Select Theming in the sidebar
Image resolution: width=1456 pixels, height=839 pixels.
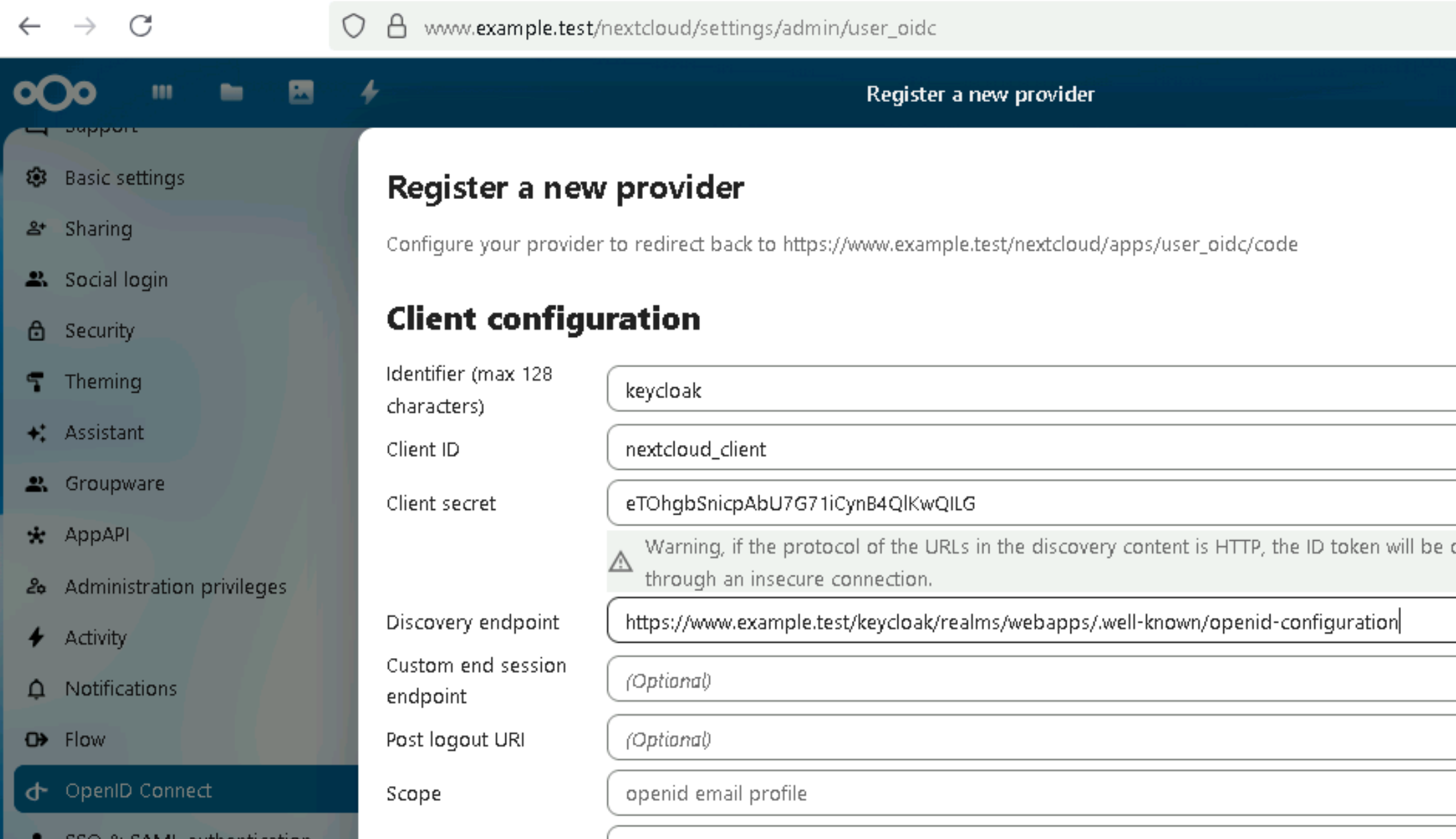103,381
